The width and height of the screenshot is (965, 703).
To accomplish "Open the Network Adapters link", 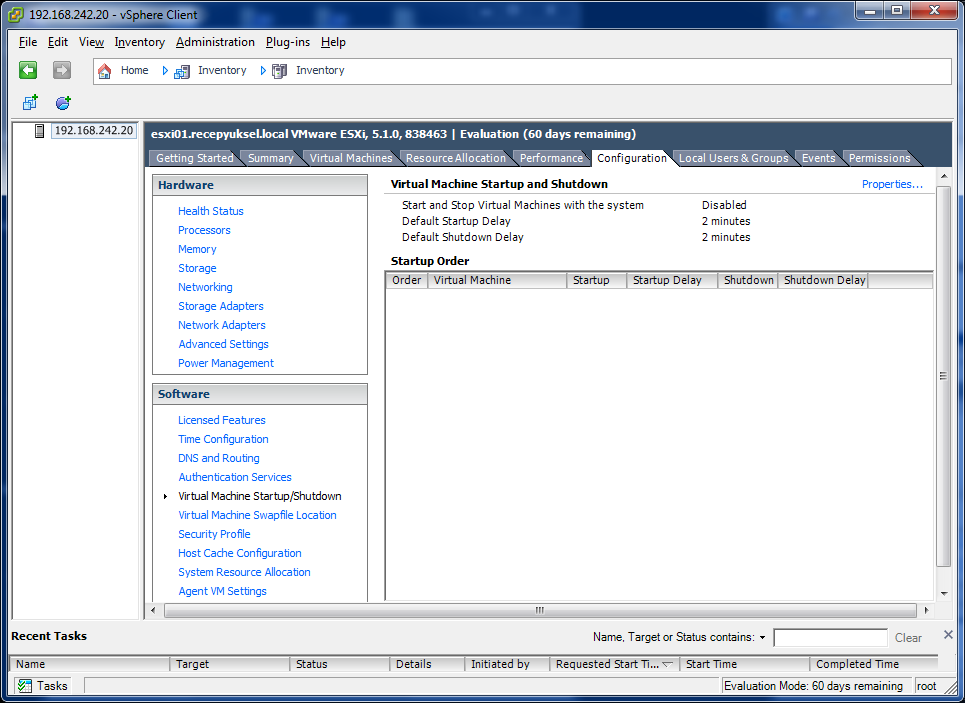I will coord(222,326).
